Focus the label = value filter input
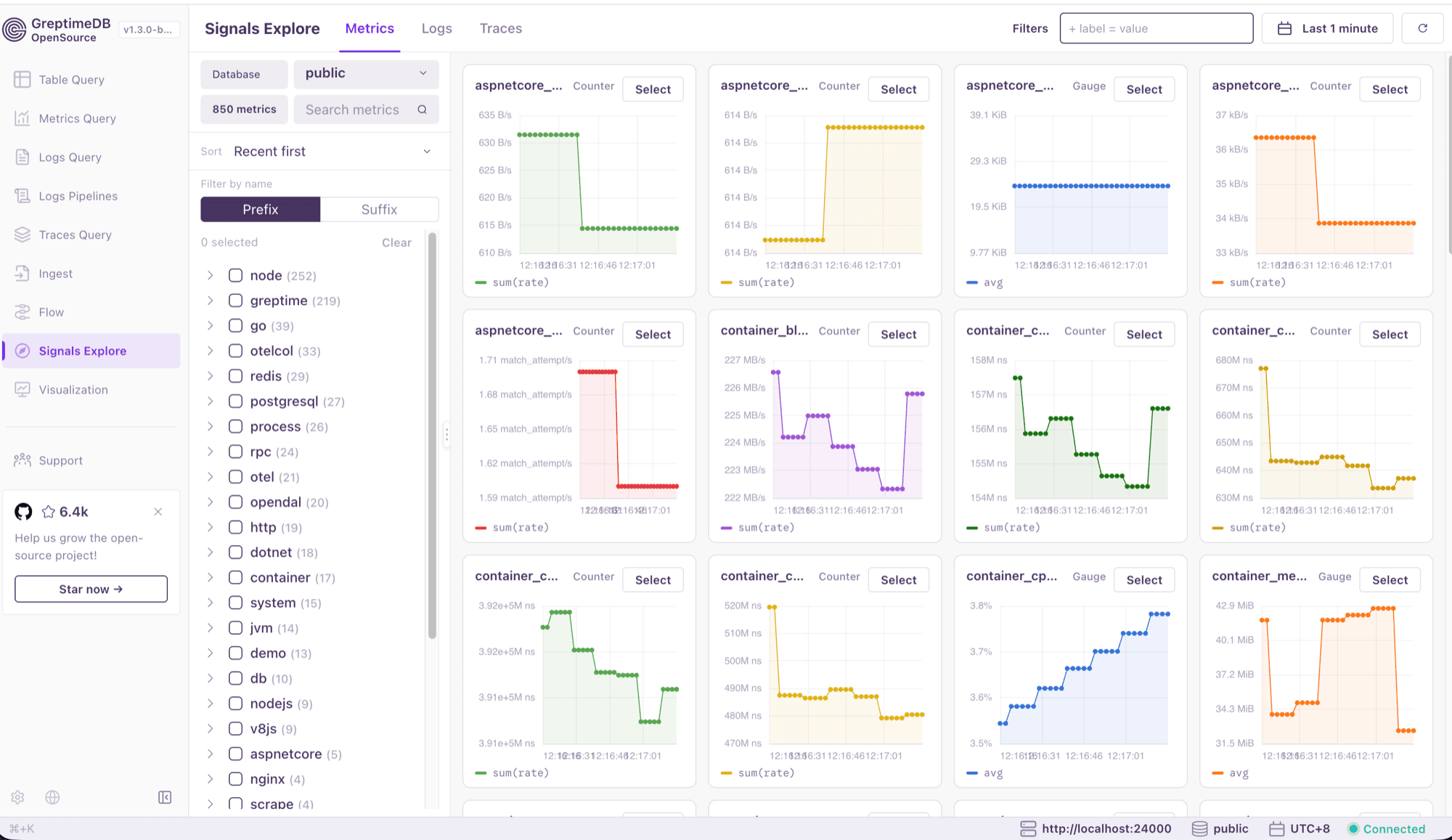The width and height of the screenshot is (1452, 840). click(1156, 28)
